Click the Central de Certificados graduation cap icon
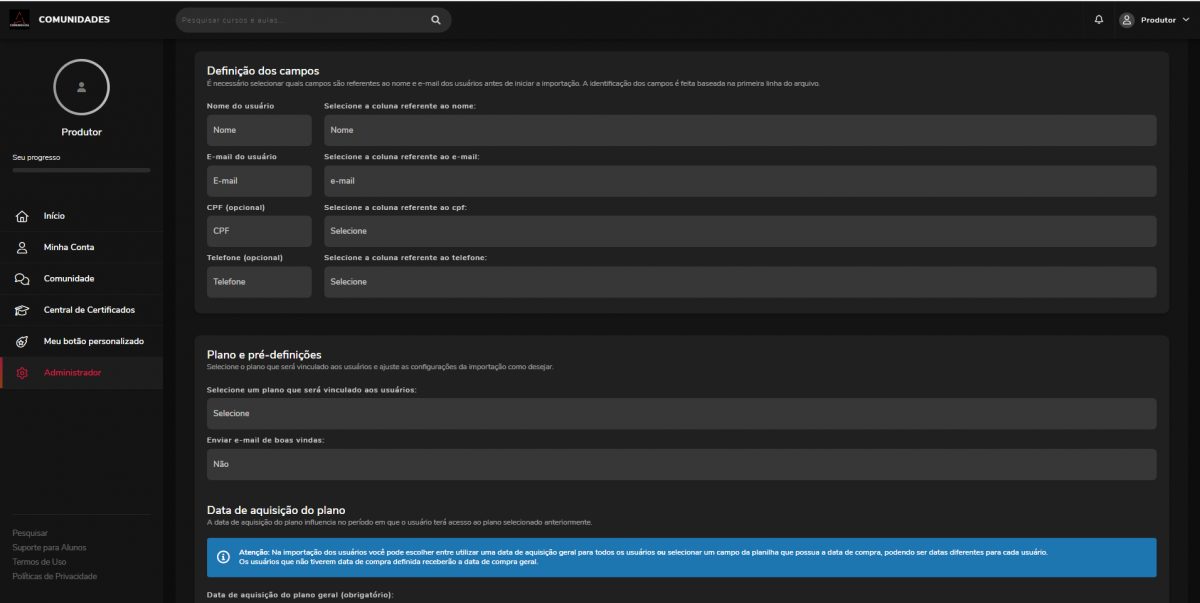The image size is (1200, 603). pos(22,310)
